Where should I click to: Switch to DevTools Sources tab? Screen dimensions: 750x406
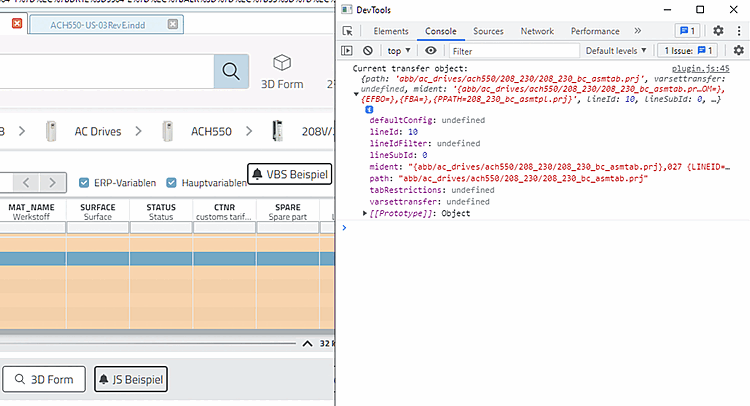(488, 31)
